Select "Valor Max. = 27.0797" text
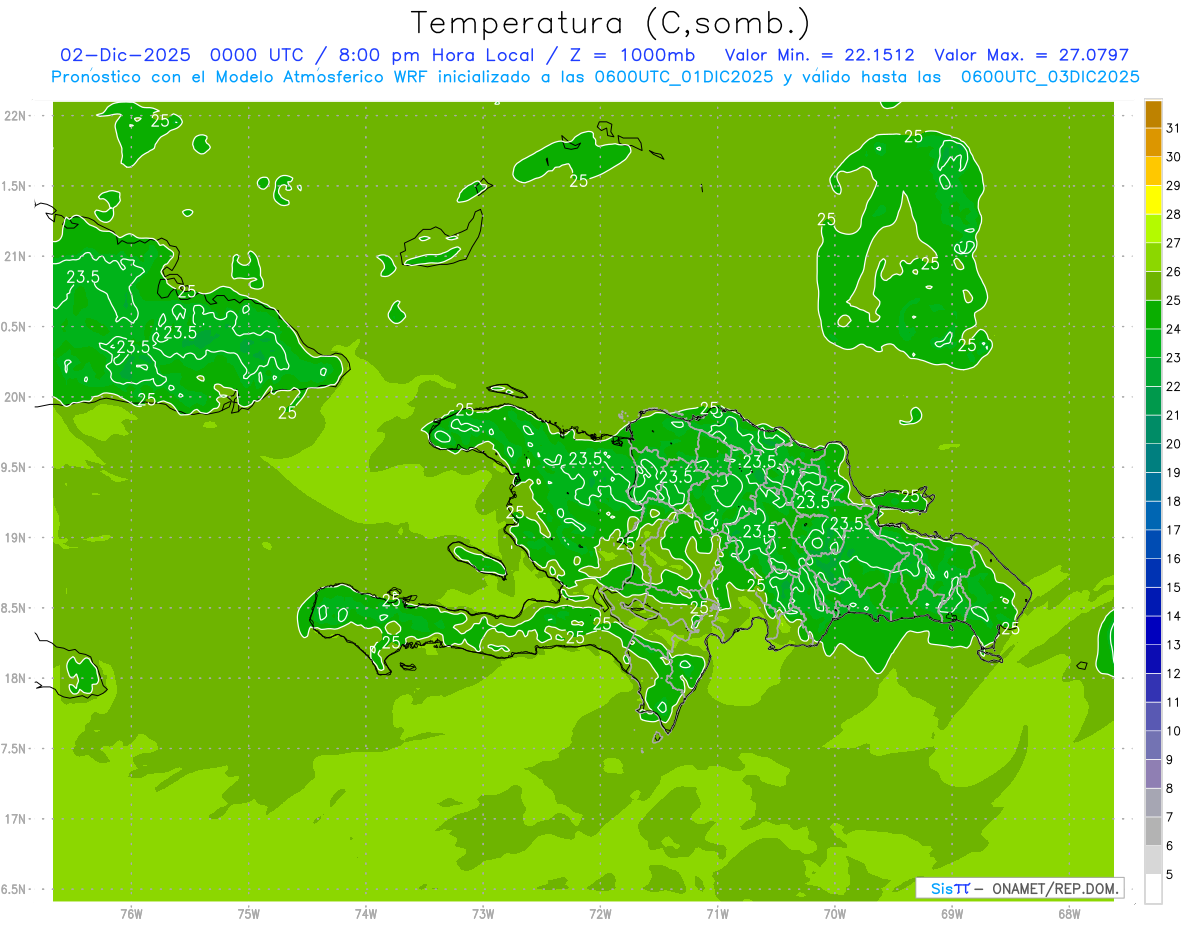 1031,55
